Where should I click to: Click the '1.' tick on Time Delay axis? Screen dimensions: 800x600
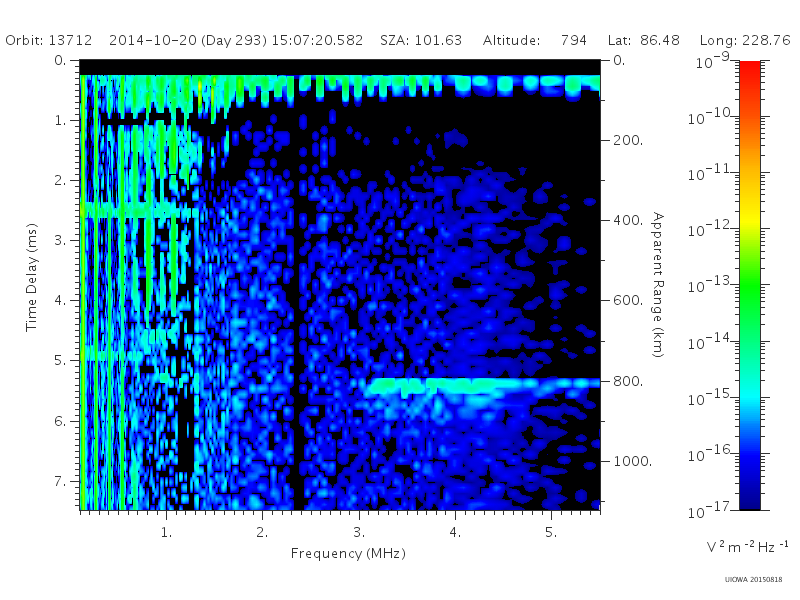click(60, 120)
